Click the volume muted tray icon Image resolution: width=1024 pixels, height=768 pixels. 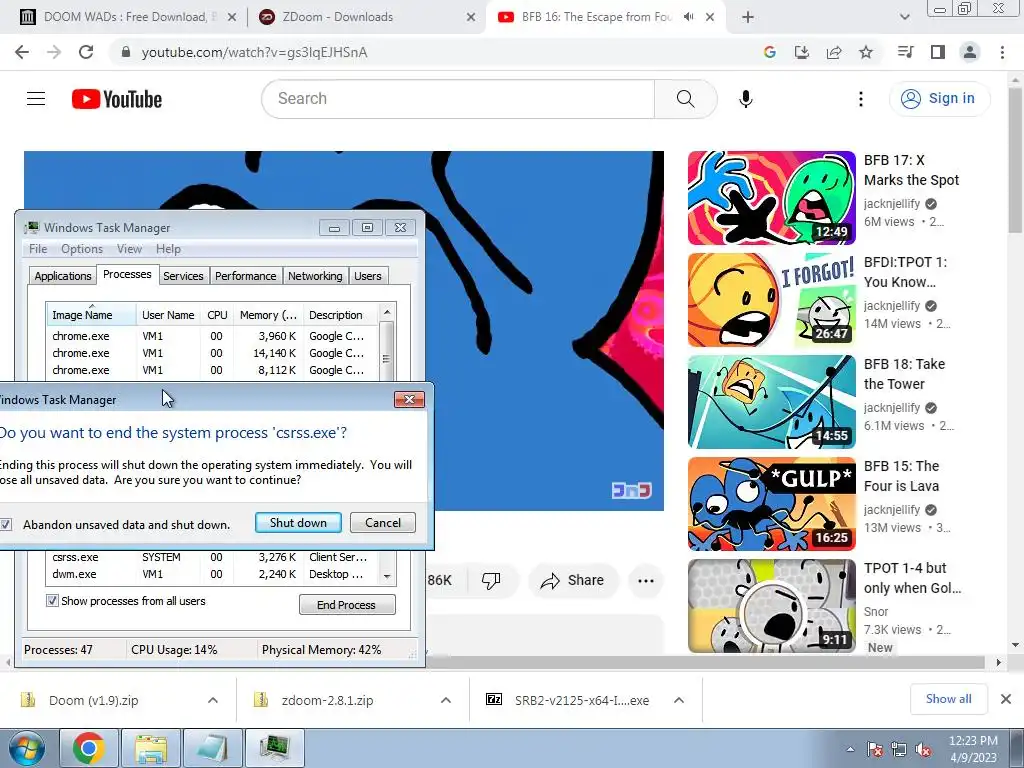pos(923,749)
